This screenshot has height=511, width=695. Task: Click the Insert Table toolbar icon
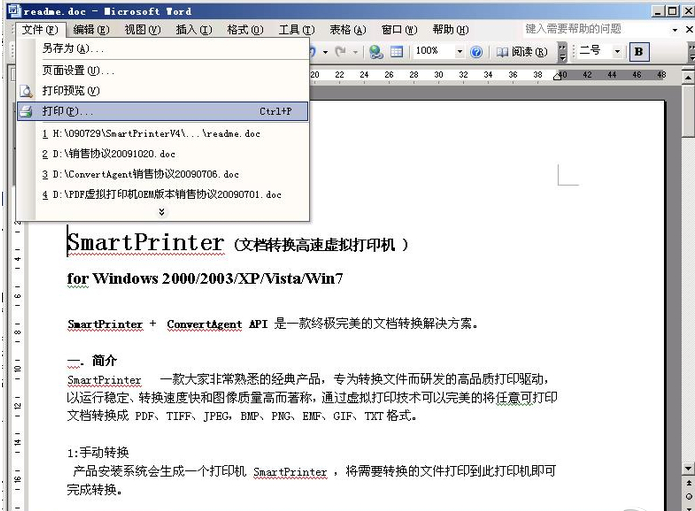(x=396, y=51)
